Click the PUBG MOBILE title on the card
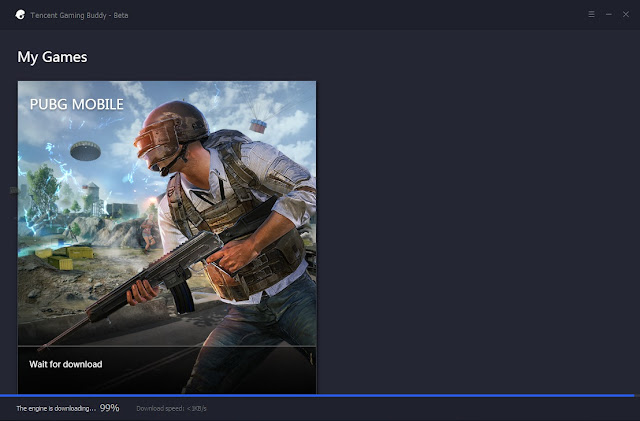640x421 pixels. click(x=77, y=105)
